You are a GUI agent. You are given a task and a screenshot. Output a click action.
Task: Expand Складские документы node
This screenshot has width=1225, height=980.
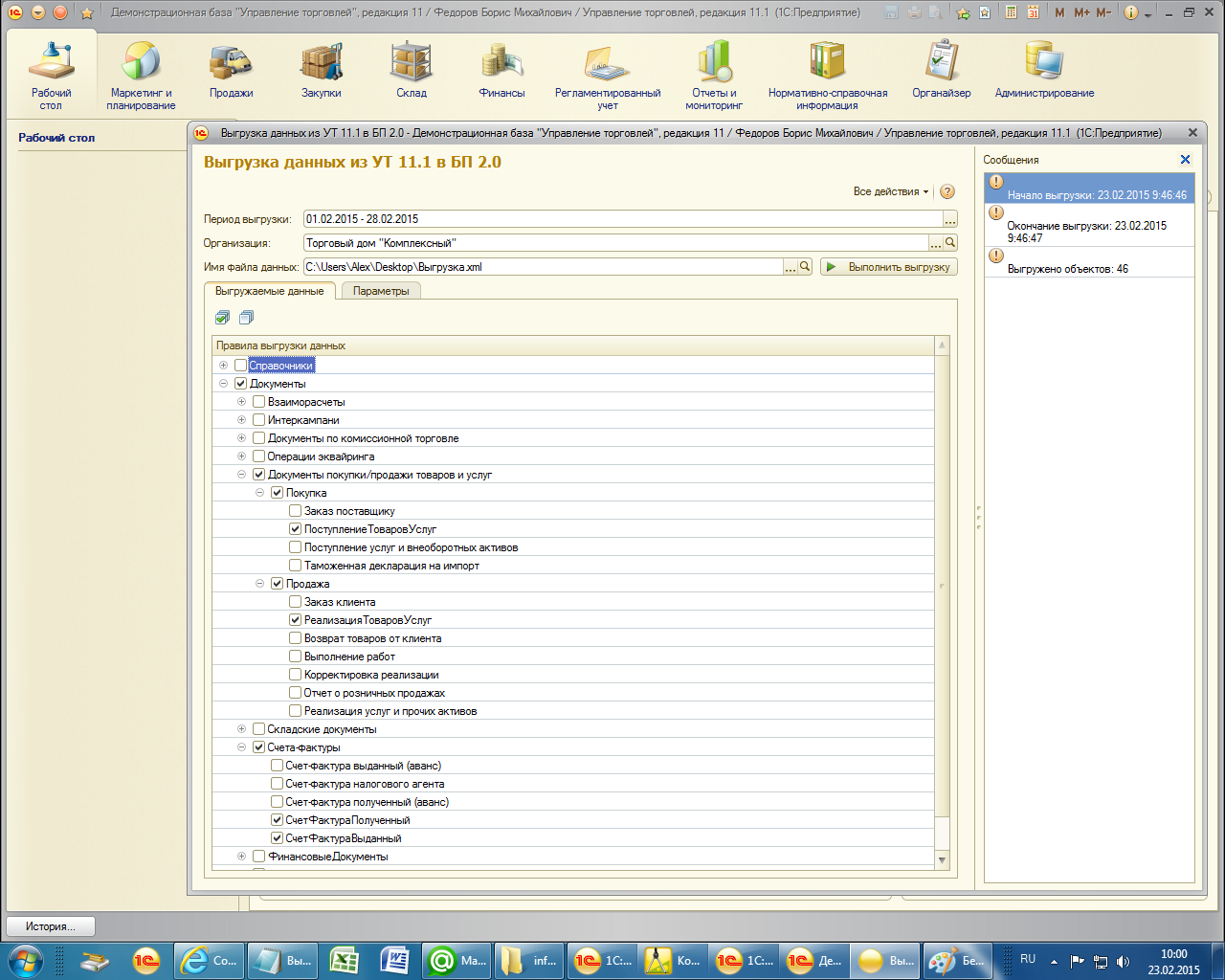coord(241,729)
